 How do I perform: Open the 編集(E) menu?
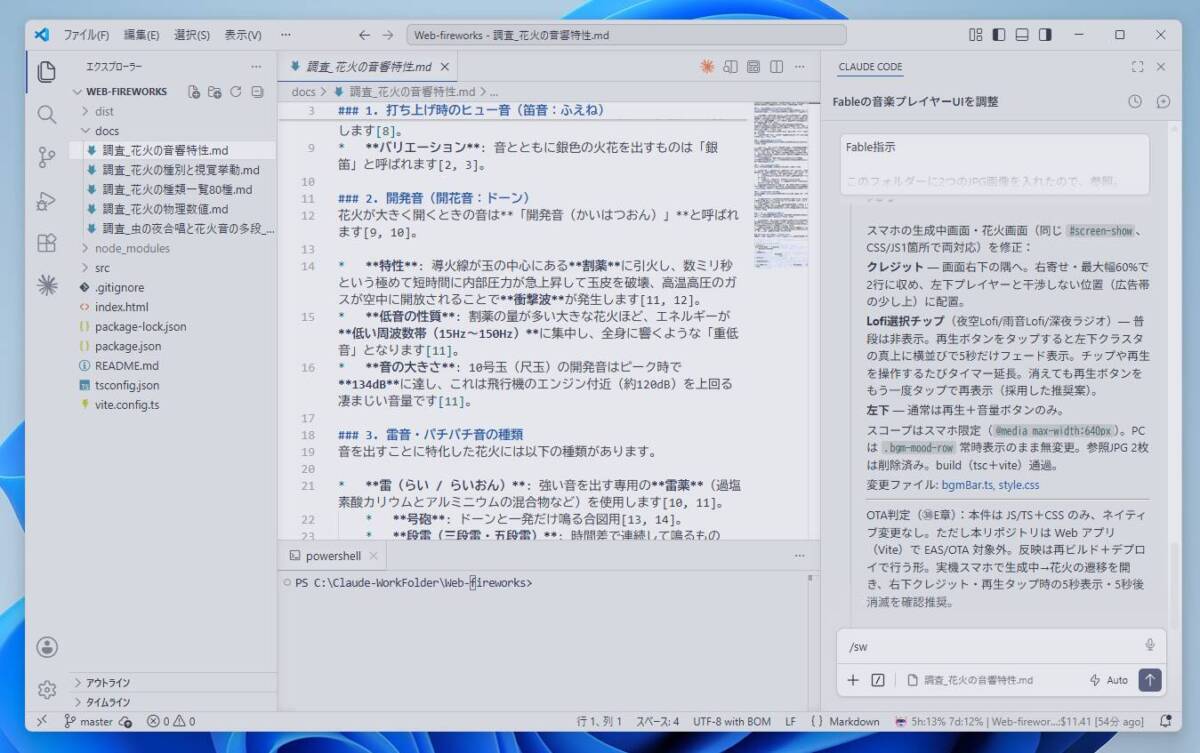[x=141, y=35]
